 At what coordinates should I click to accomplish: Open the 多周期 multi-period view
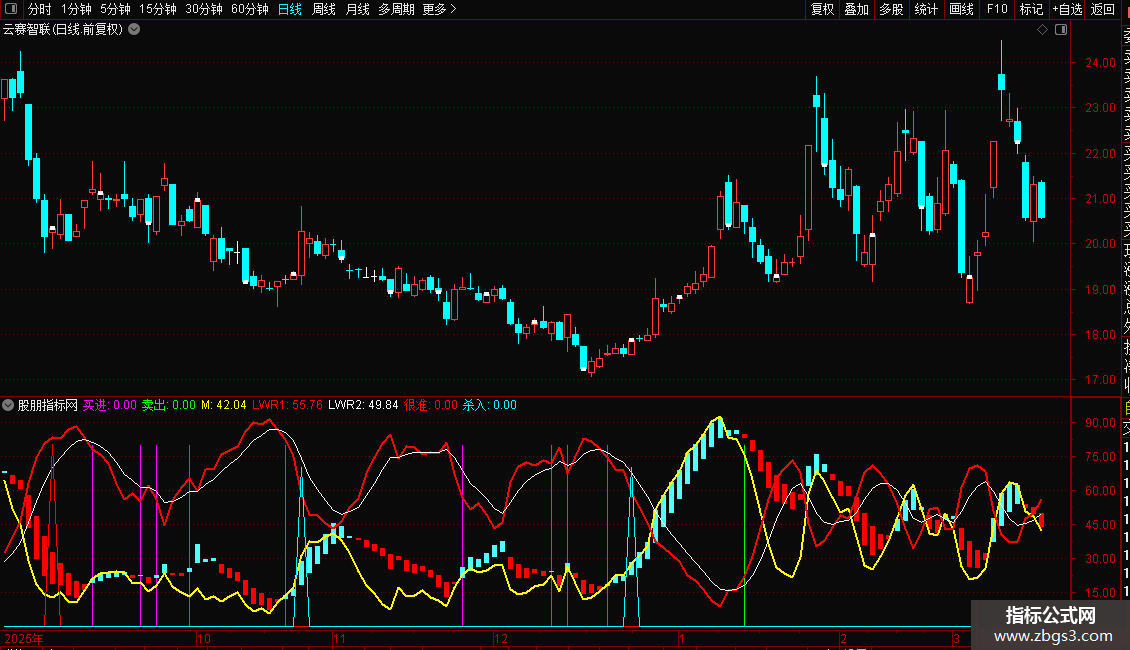pos(396,9)
